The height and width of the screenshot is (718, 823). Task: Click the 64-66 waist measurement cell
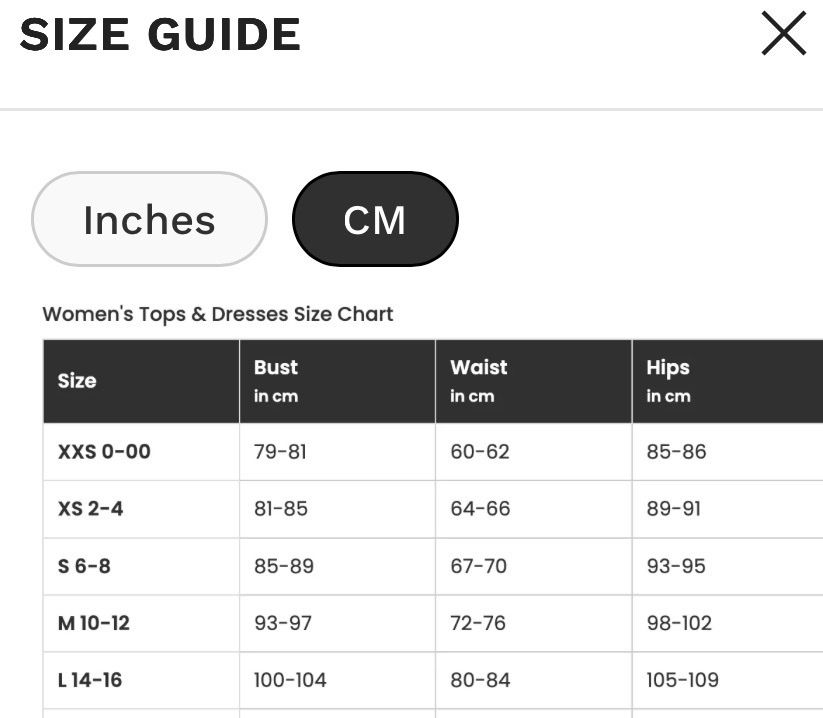coord(534,509)
